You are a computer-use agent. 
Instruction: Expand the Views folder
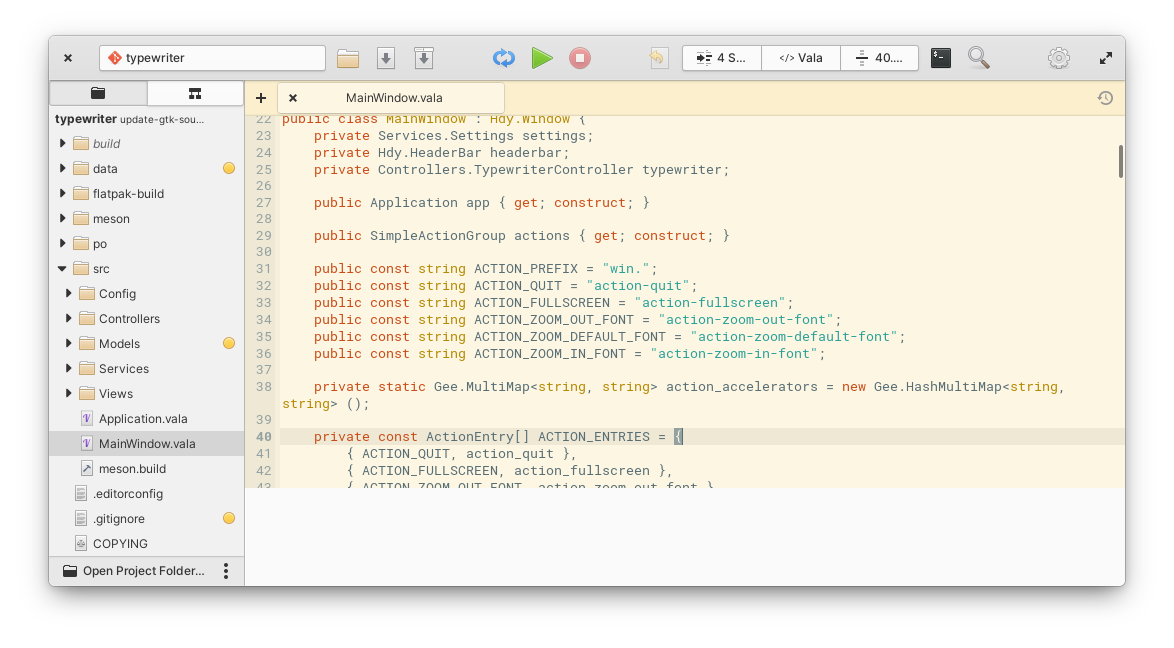pyautogui.click(x=68, y=393)
